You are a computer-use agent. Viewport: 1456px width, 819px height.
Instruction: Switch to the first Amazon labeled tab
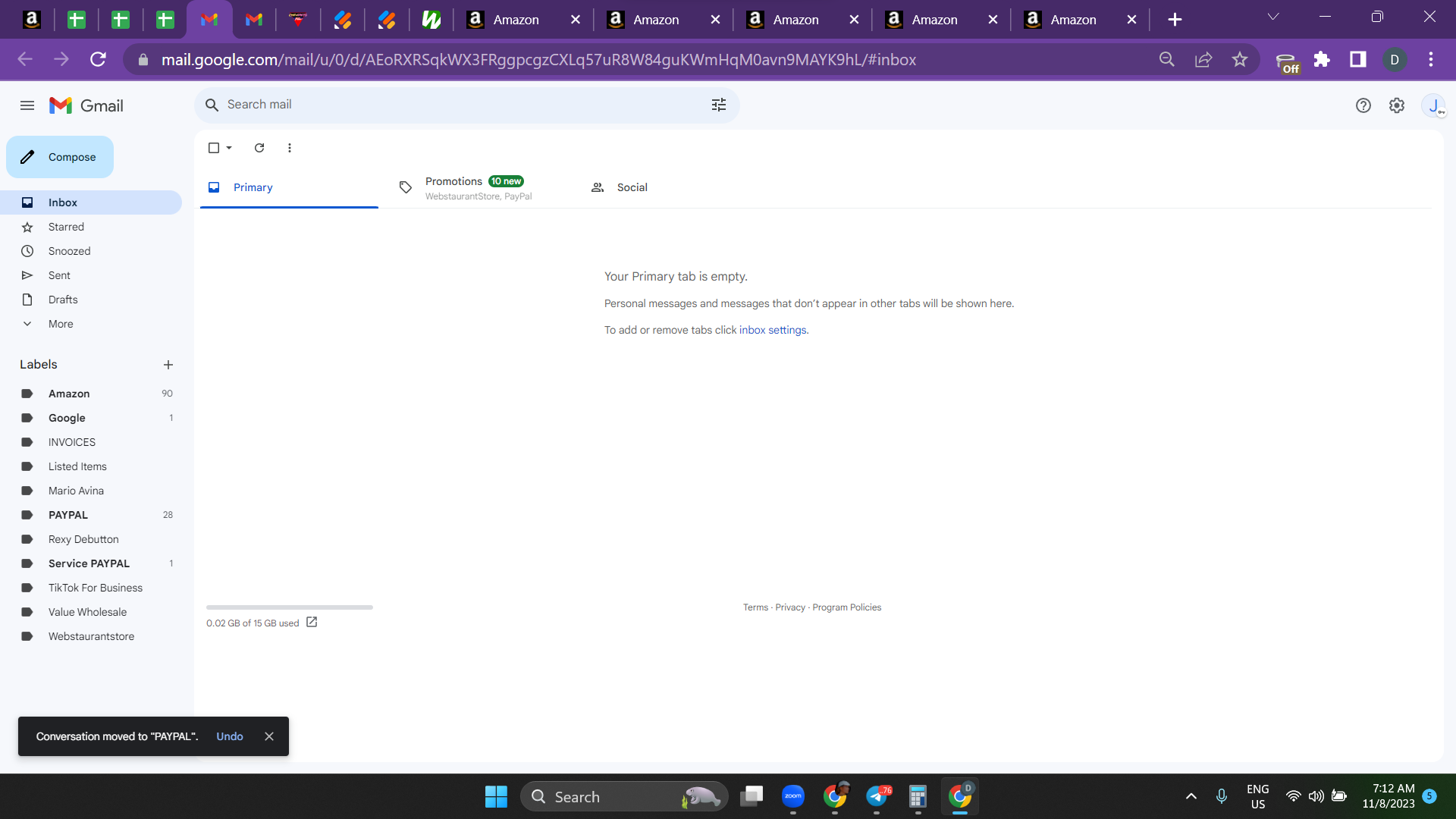point(523,20)
